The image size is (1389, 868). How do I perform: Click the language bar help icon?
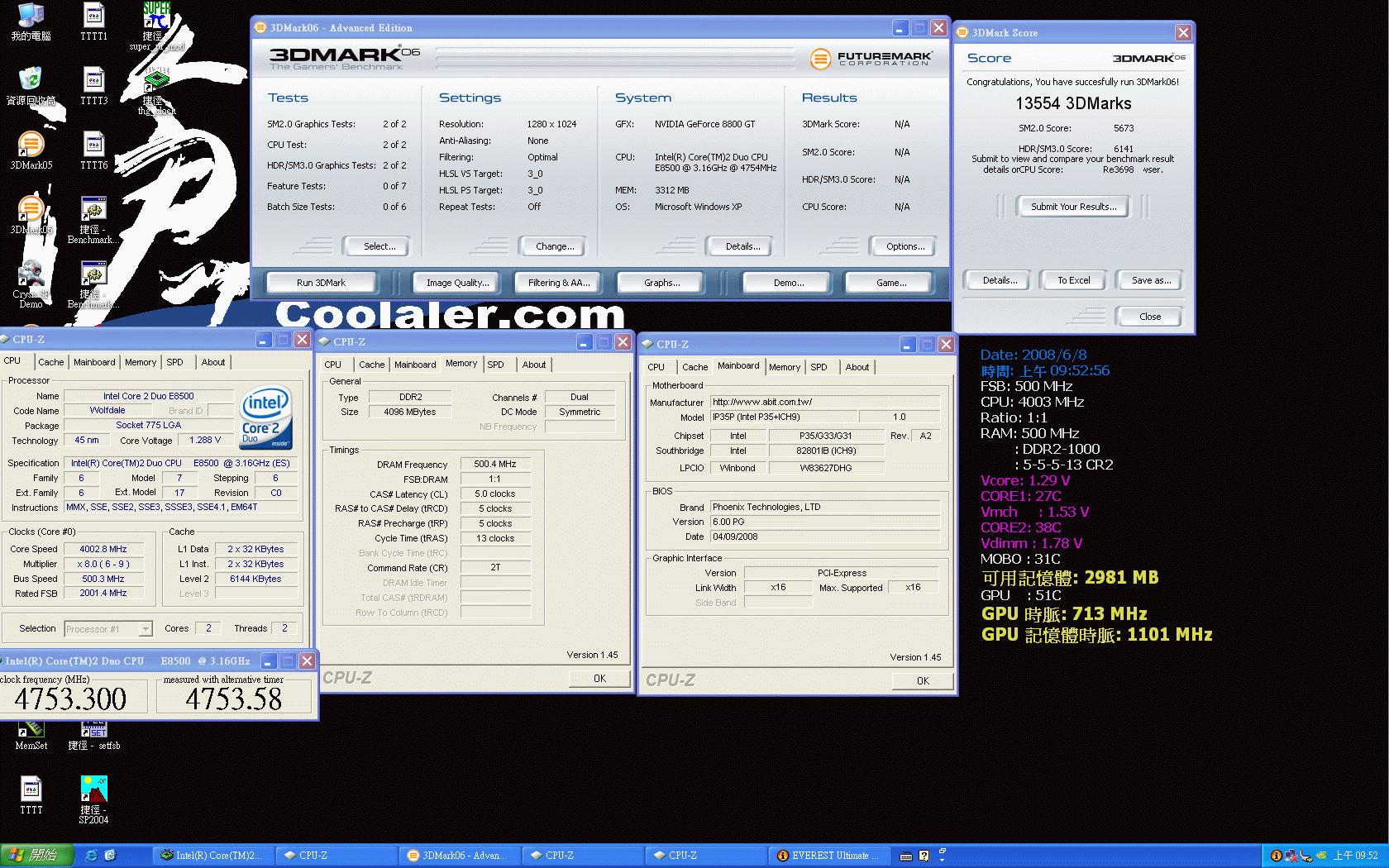[x=924, y=856]
